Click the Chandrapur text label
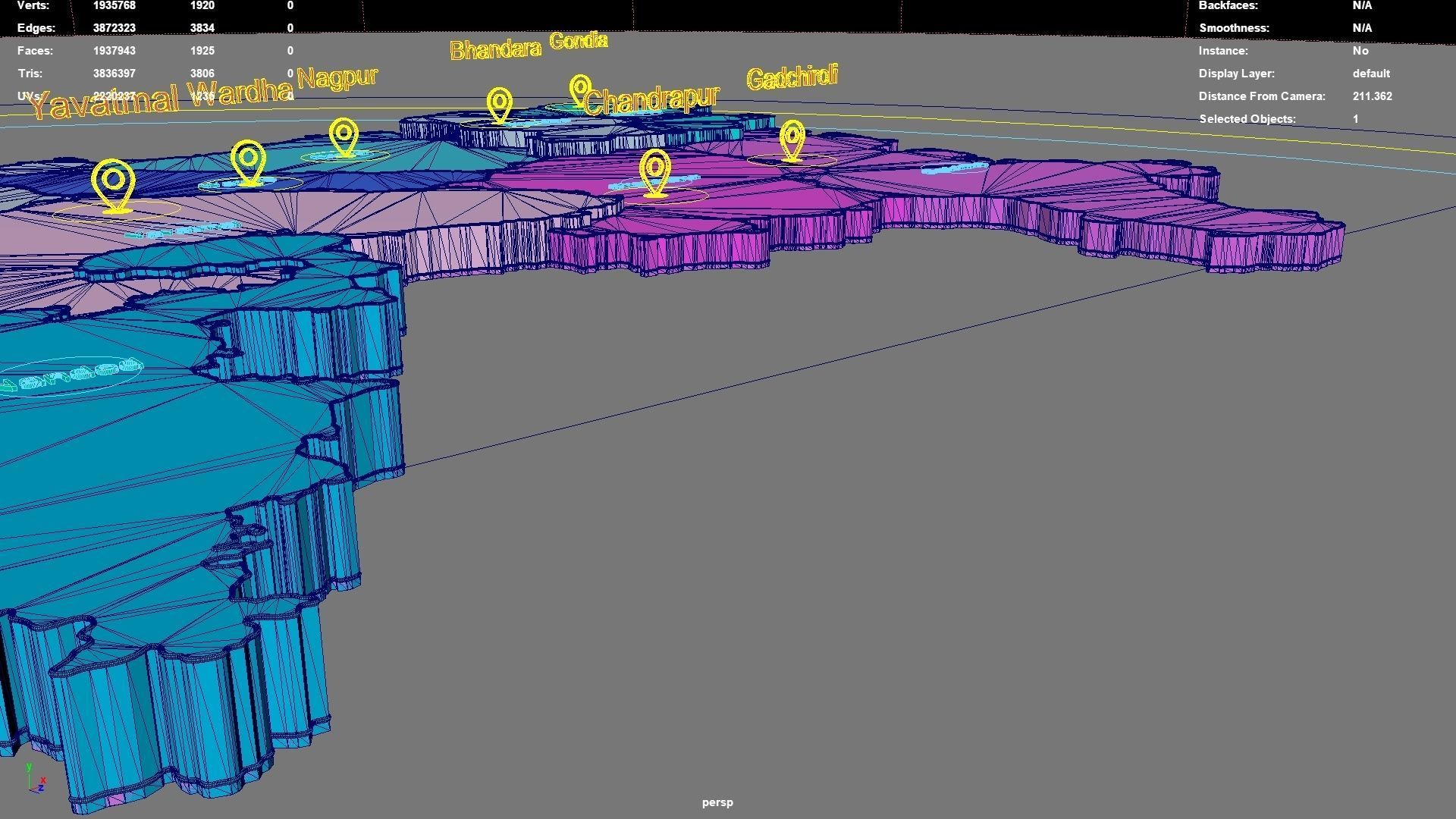1456x819 pixels. click(x=651, y=99)
